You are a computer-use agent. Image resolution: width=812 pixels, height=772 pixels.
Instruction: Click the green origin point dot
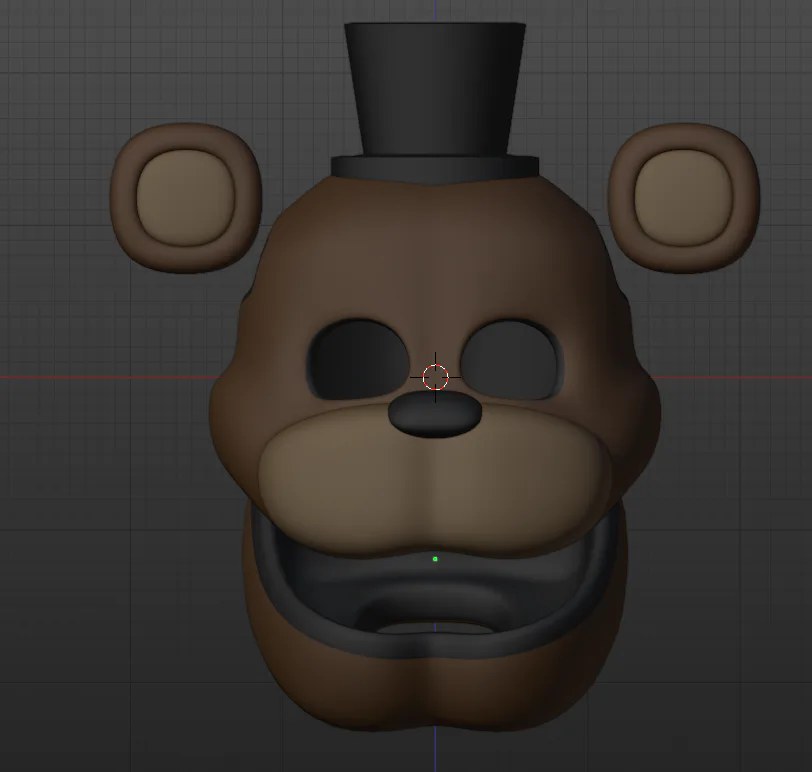[435, 559]
